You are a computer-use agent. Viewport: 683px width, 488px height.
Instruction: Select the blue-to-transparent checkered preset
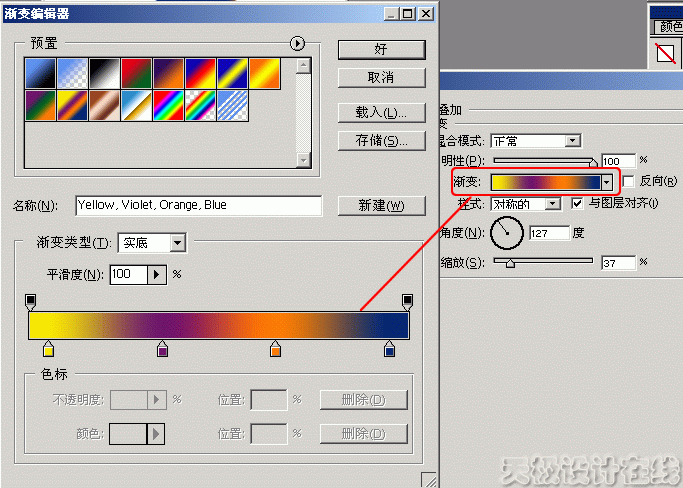(x=73, y=74)
